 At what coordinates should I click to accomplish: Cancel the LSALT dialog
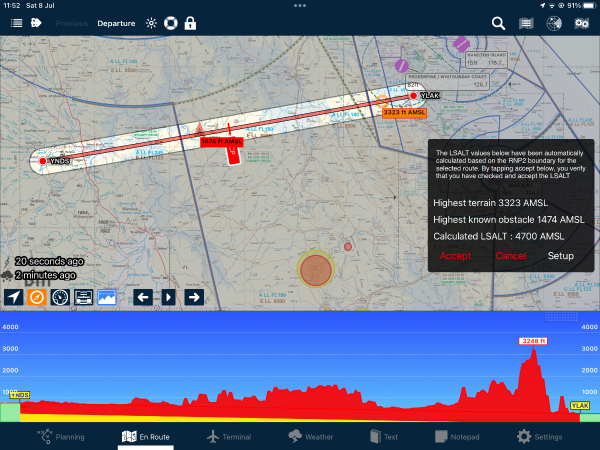[510, 256]
